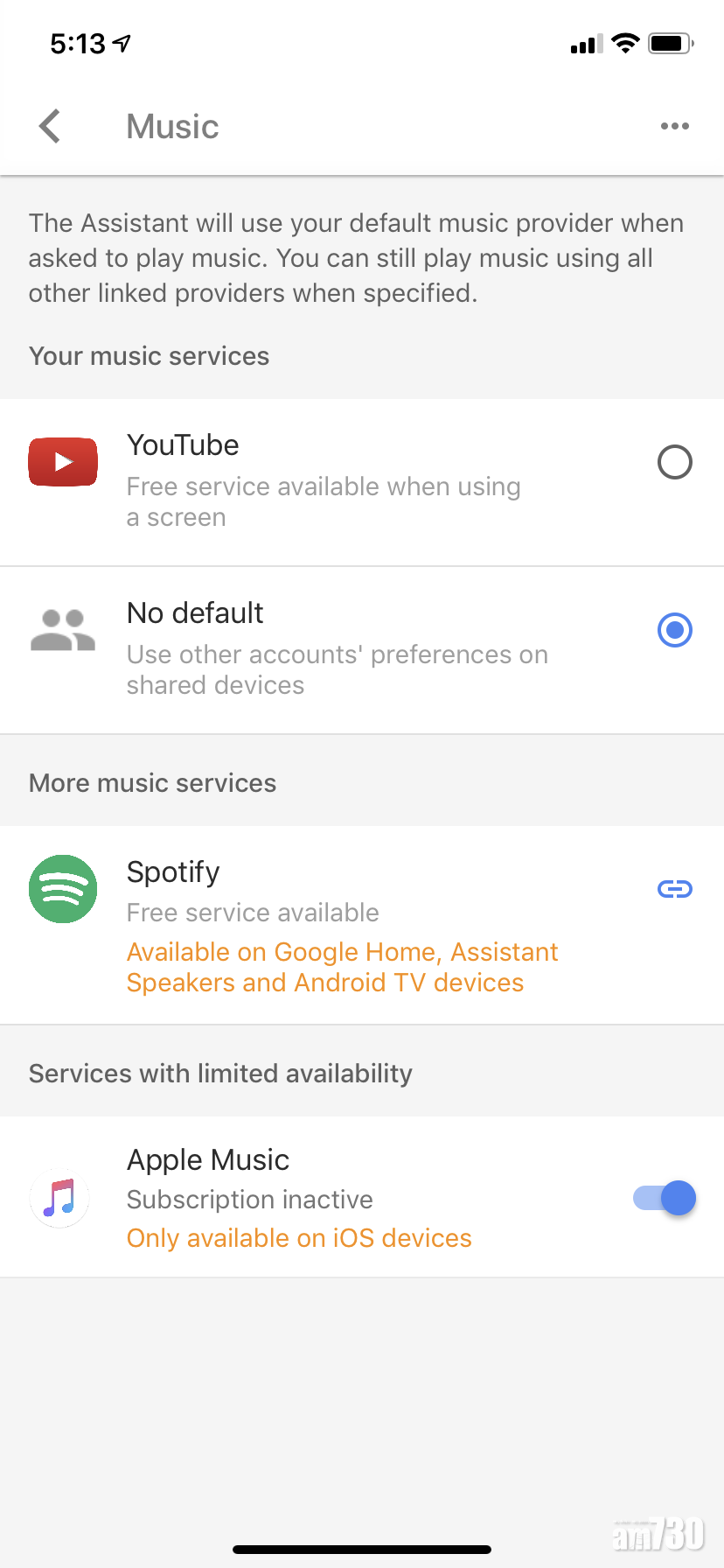Tap the No default people icon
Viewport: 724px width, 1568px height.
point(63,630)
